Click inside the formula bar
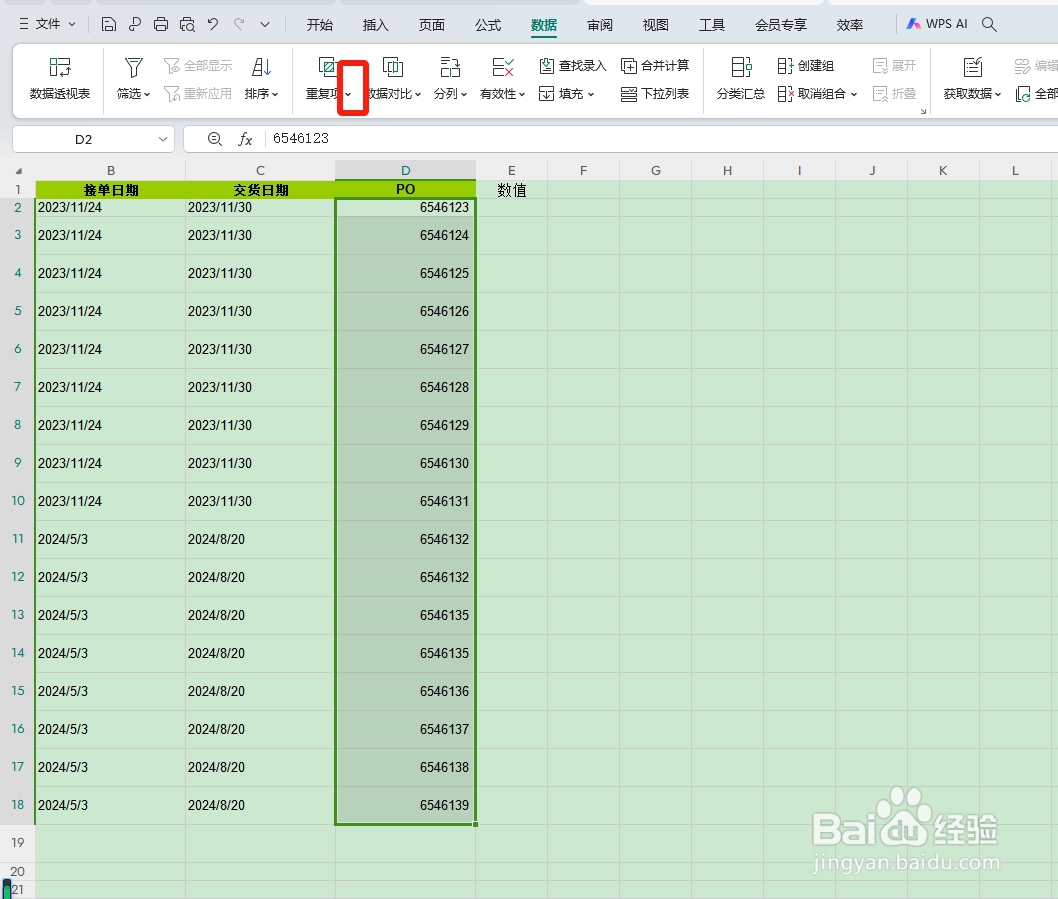The image size is (1058, 899). point(400,139)
